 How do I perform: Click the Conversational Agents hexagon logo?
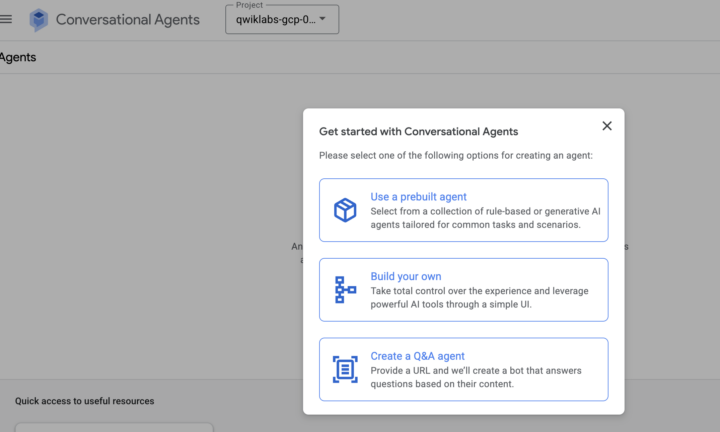pyautogui.click(x=39, y=20)
